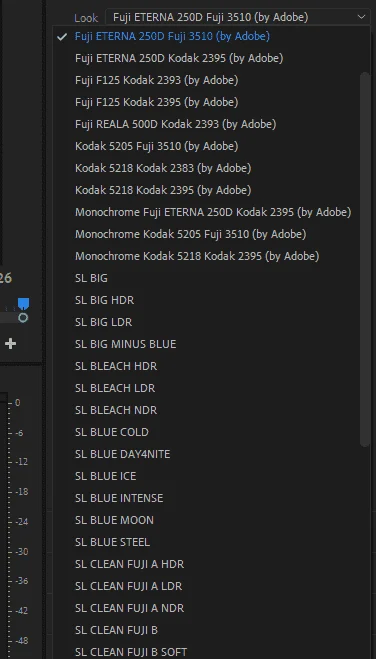Open the Look dropdown combo box

(237, 17)
